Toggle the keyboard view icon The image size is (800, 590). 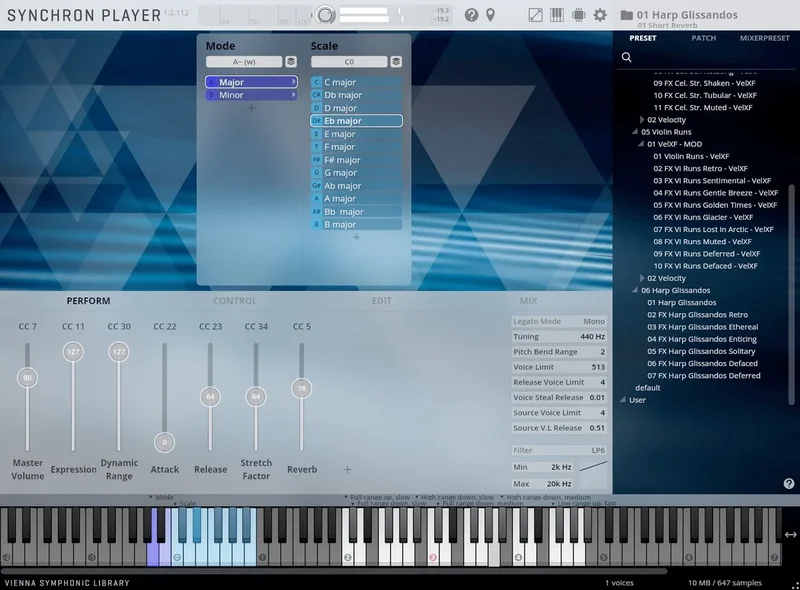[x=557, y=15]
